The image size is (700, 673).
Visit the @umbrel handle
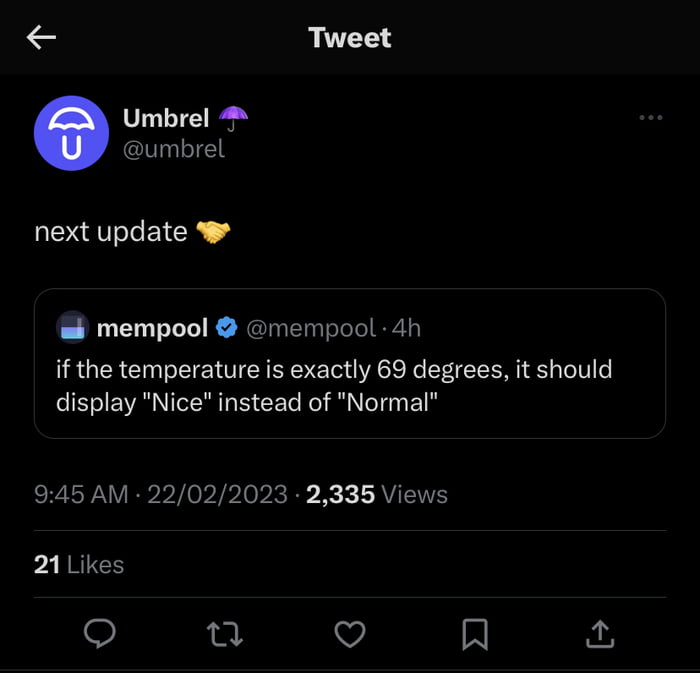(173, 149)
